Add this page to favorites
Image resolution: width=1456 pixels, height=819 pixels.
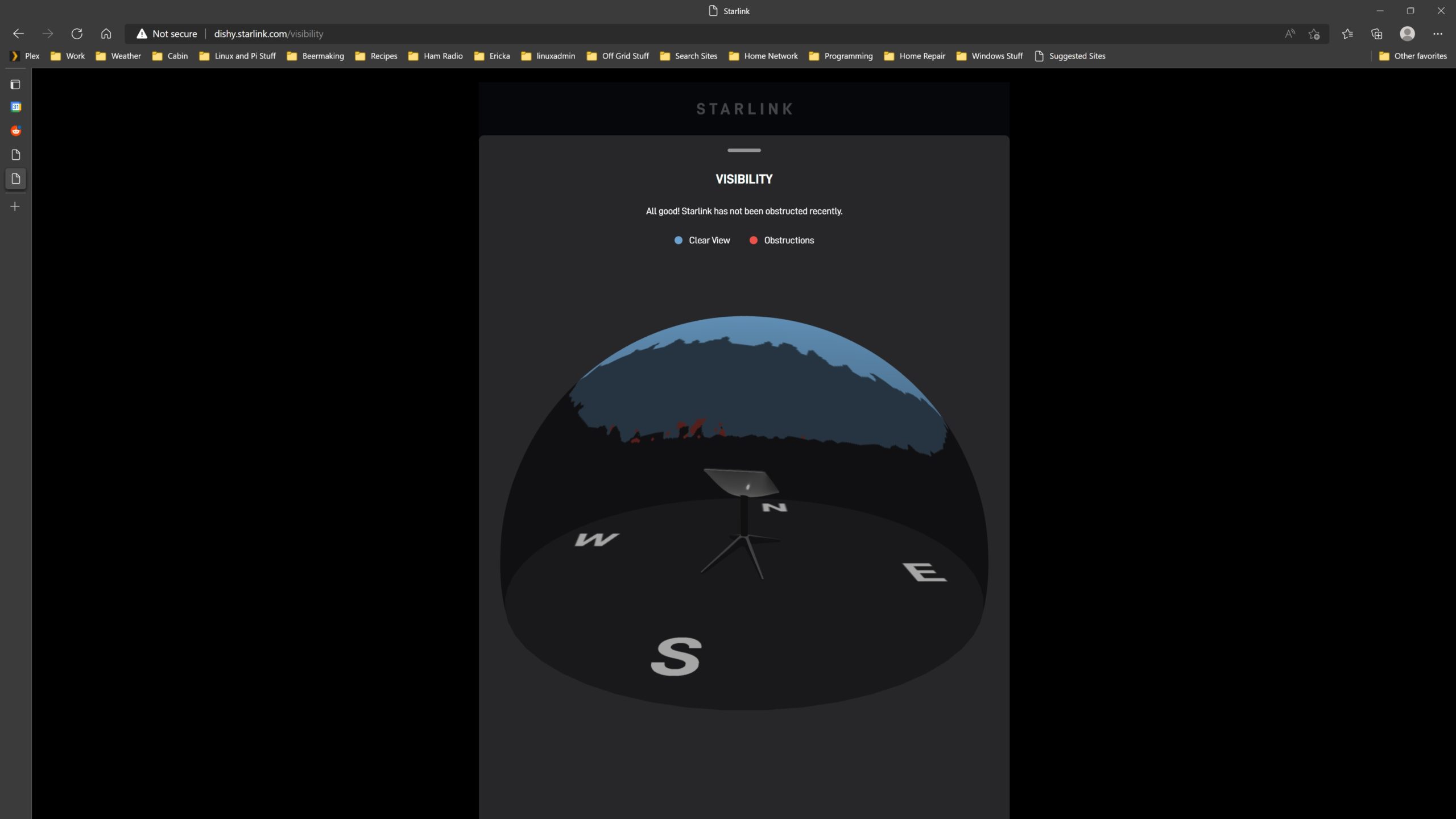[x=1314, y=34]
